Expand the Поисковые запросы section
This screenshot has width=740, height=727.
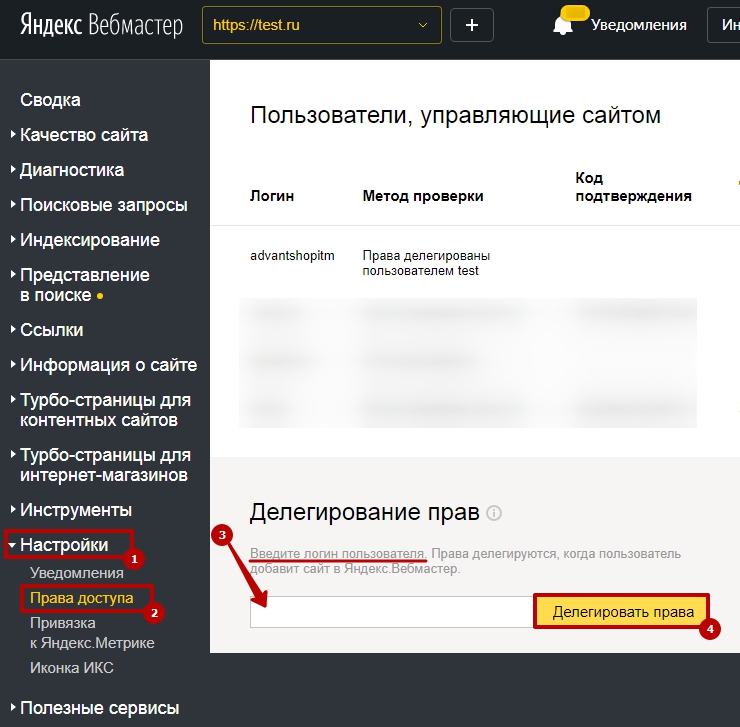point(103,205)
